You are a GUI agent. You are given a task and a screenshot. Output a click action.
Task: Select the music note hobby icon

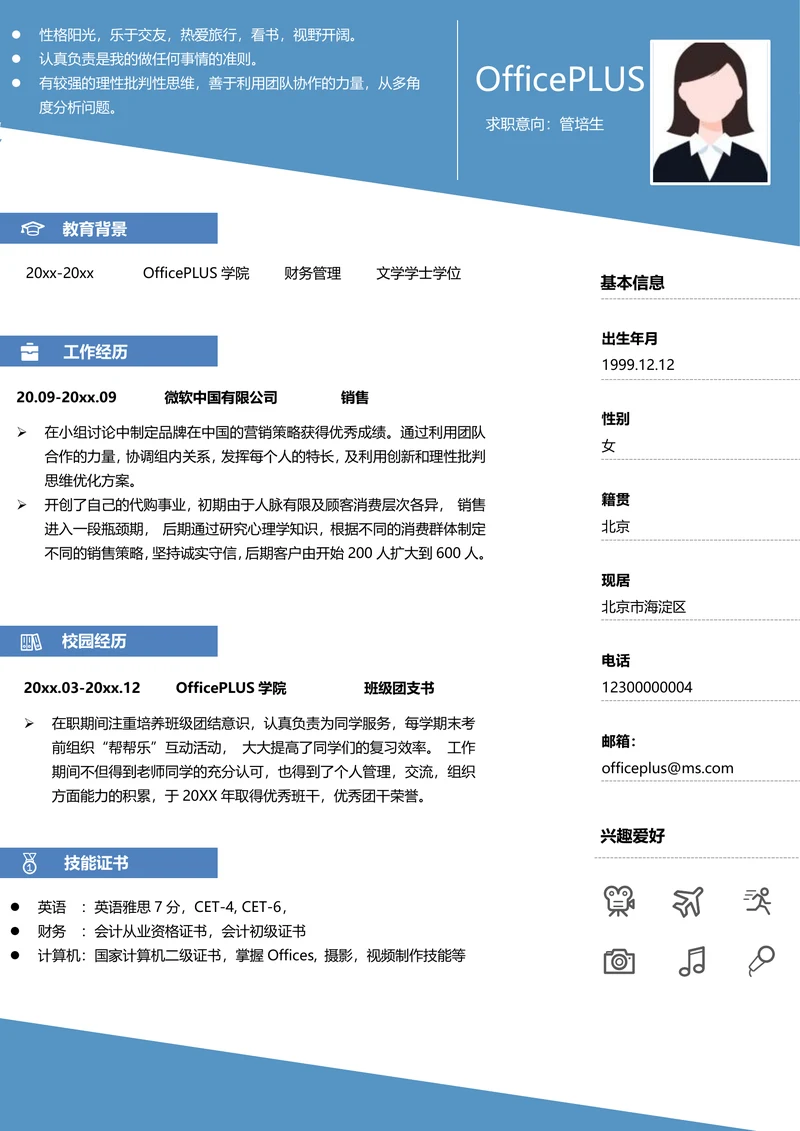[691, 961]
